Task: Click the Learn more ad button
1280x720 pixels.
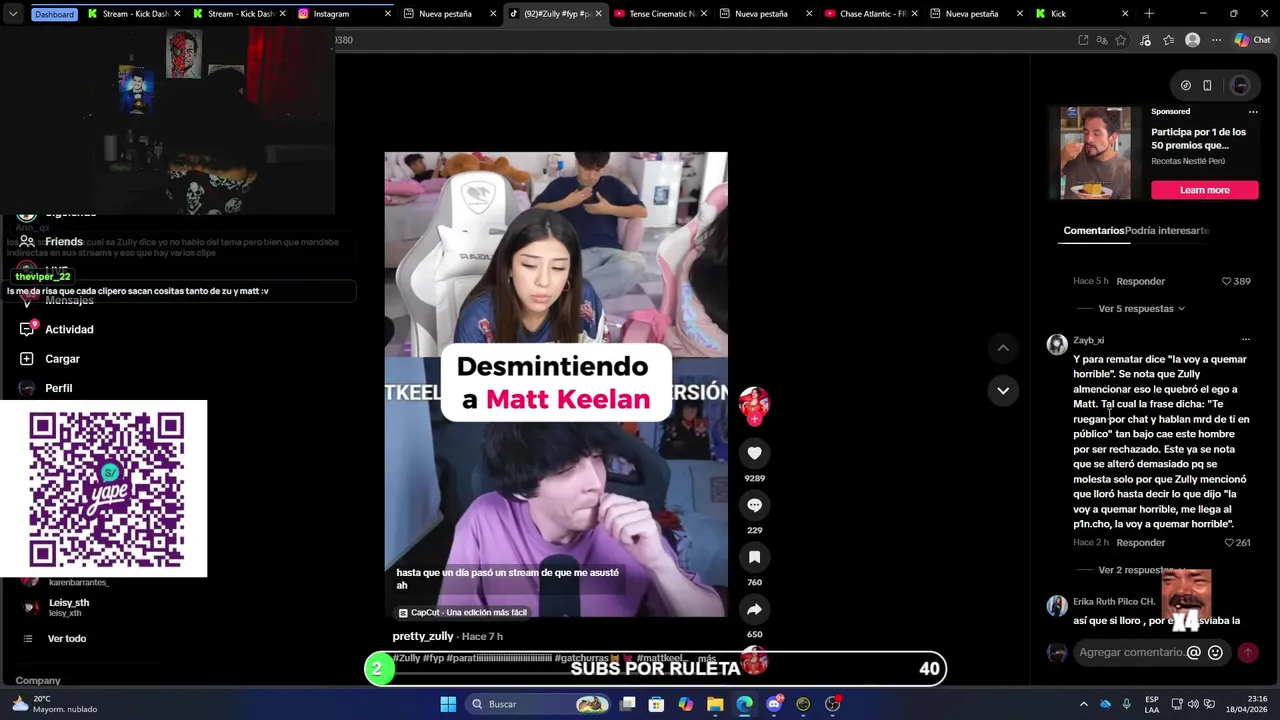Action: coord(1204,190)
